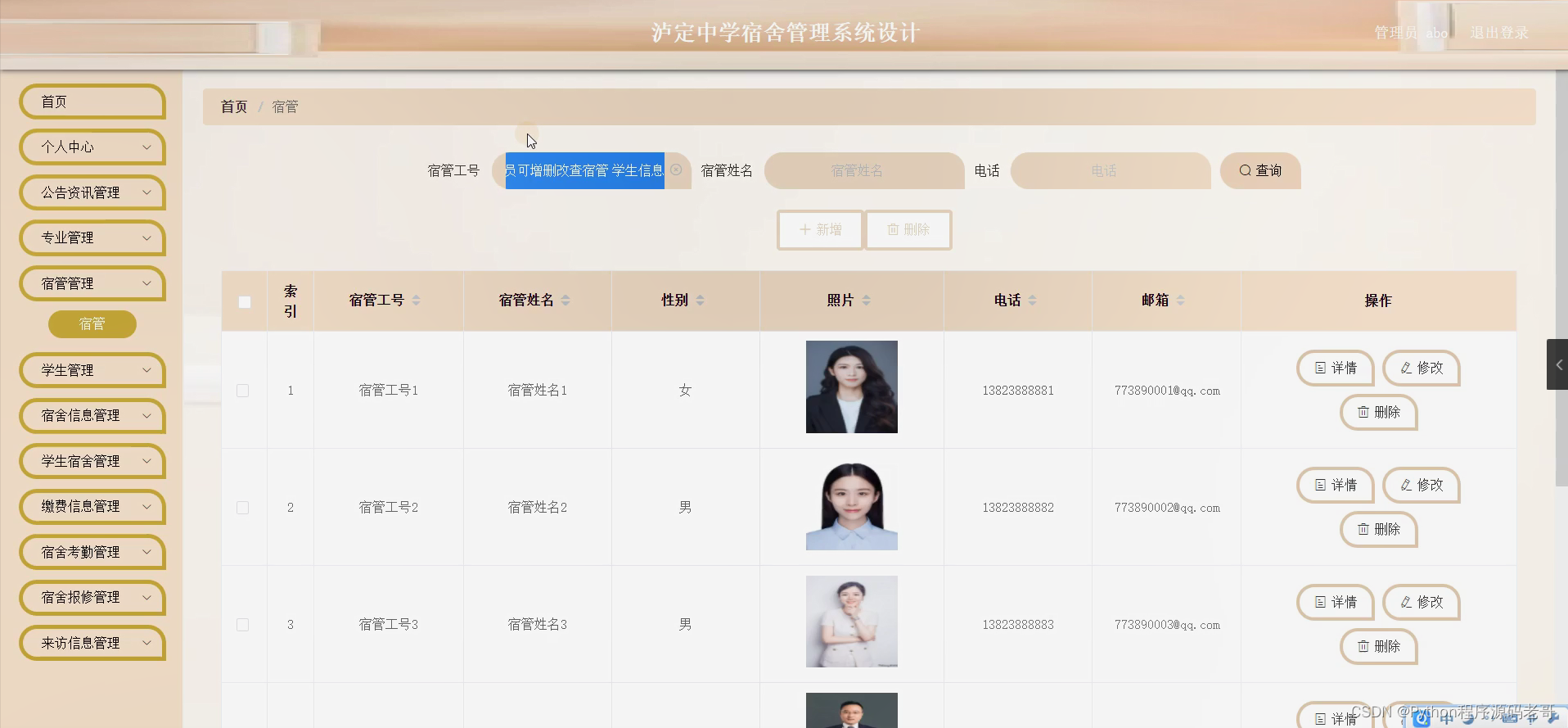Click the 查询 search button

pyautogui.click(x=1260, y=170)
